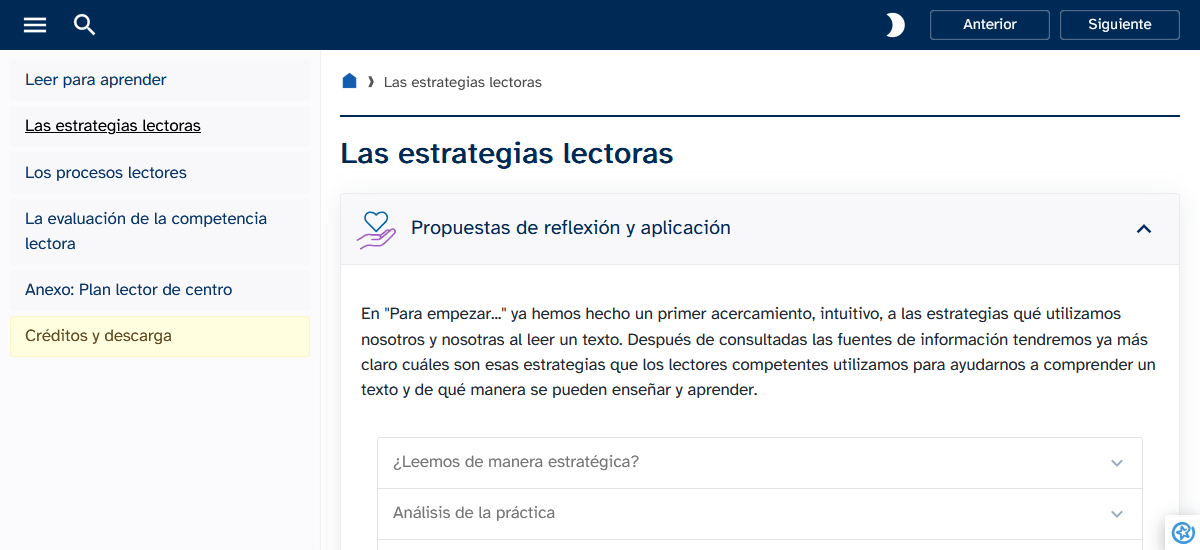Open the Créditos y descarga page
This screenshot has height=550, width=1200.
(x=98, y=336)
